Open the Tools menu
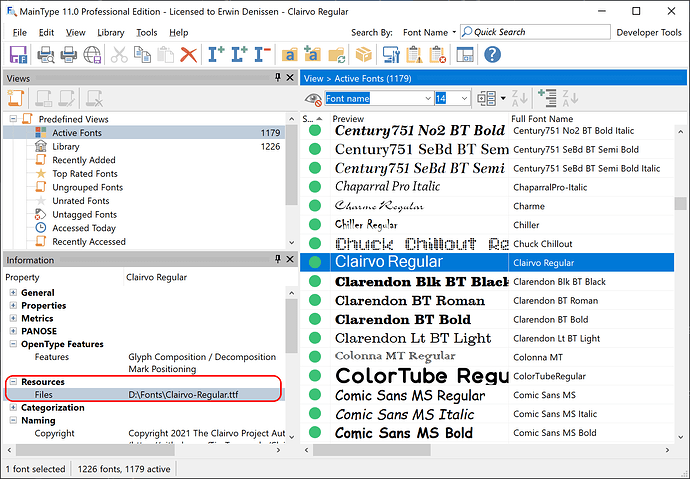Image resolution: width=690 pixels, height=479 pixels. click(147, 32)
